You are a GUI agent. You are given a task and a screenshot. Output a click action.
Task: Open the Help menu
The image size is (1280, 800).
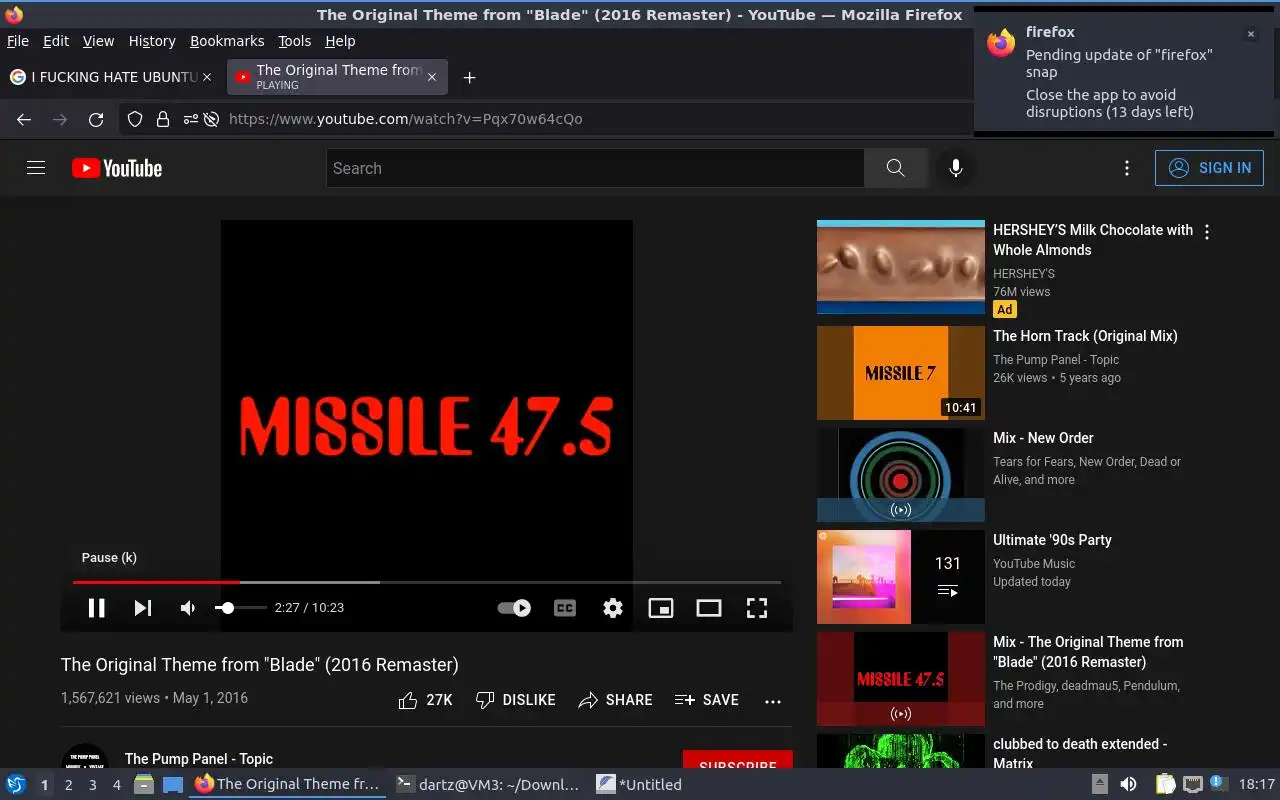pos(340,41)
